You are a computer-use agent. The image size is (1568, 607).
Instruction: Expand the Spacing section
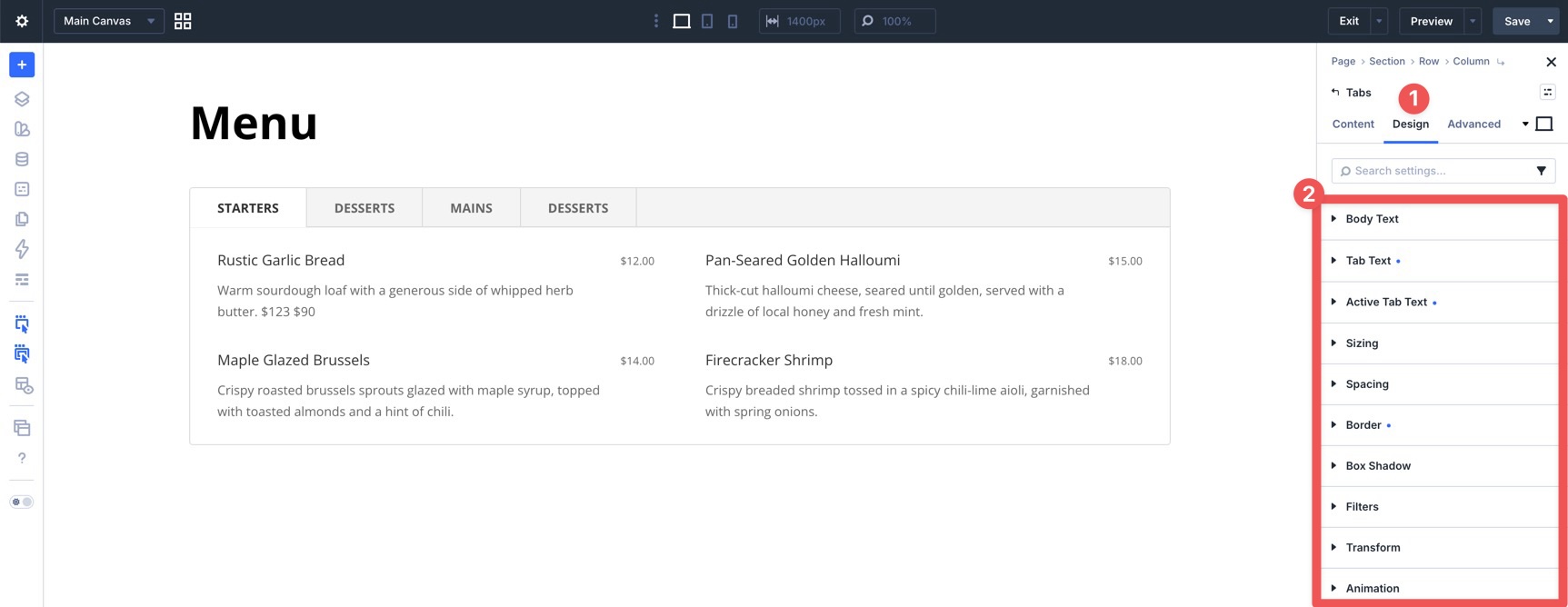tap(1440, 384)
